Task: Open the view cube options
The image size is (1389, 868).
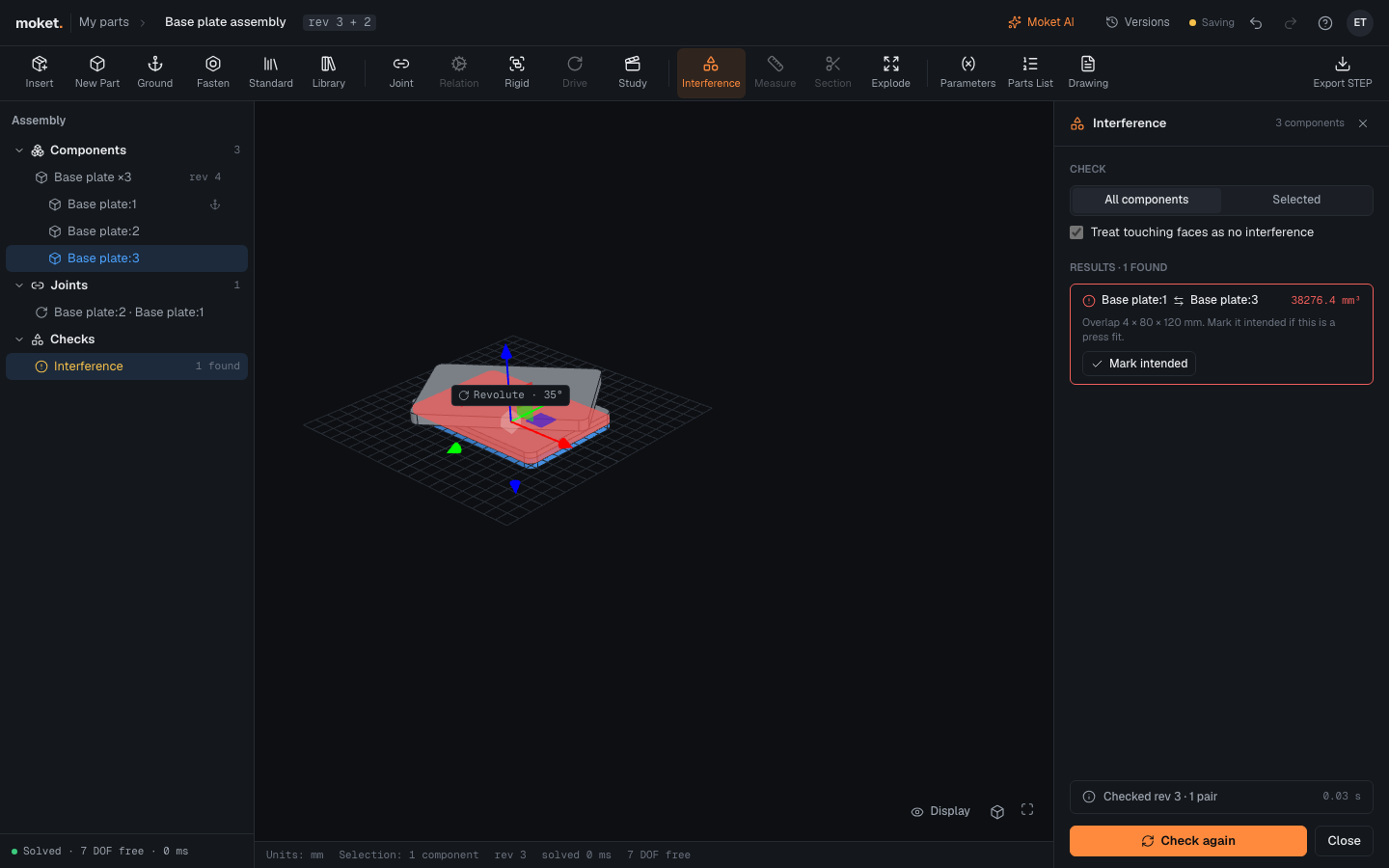Action: pyautogui.click(x=997, y=811)
